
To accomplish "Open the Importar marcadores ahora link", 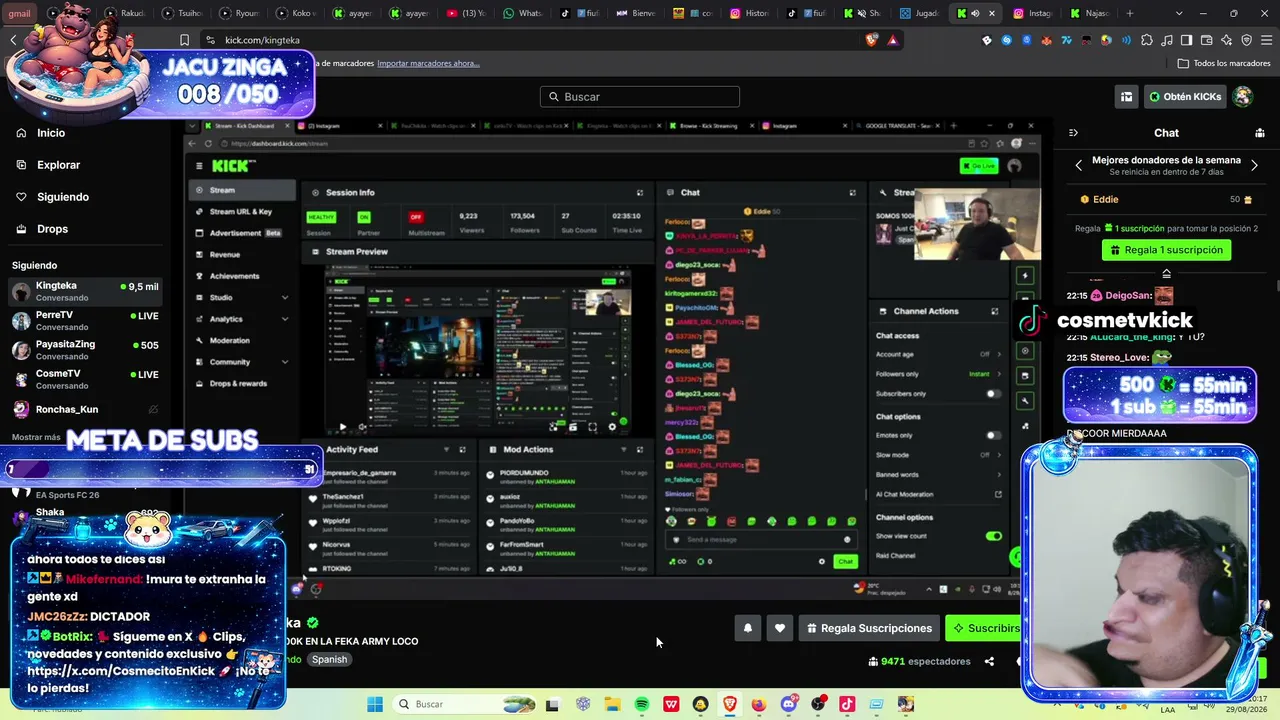I will 428,63.
